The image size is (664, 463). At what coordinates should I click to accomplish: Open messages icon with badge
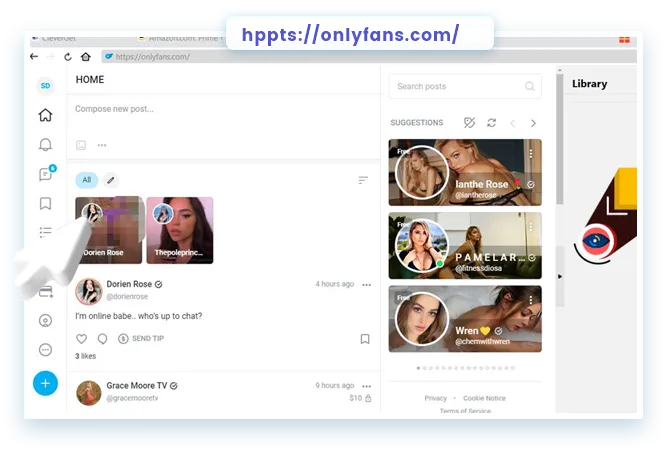pyautogui.click(x=46, y=173)
